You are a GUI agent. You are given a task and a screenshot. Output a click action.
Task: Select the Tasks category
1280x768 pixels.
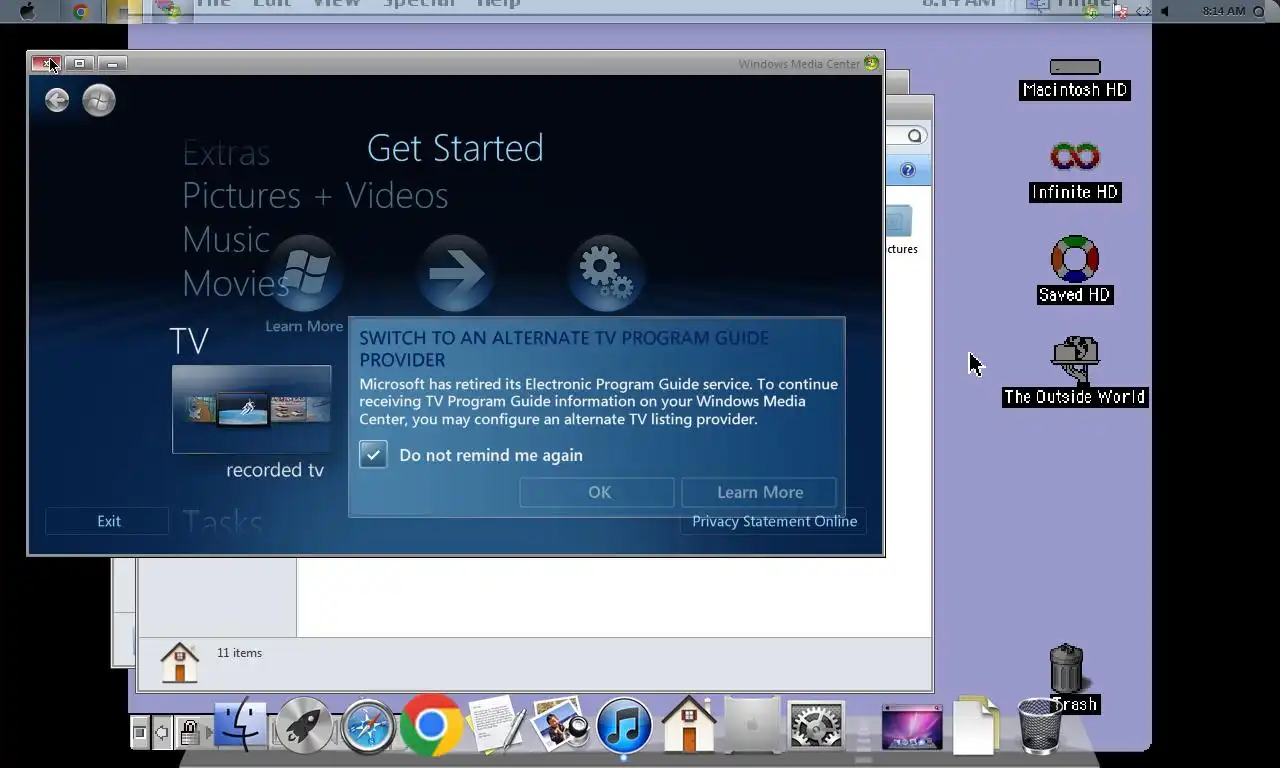(222, 522)
